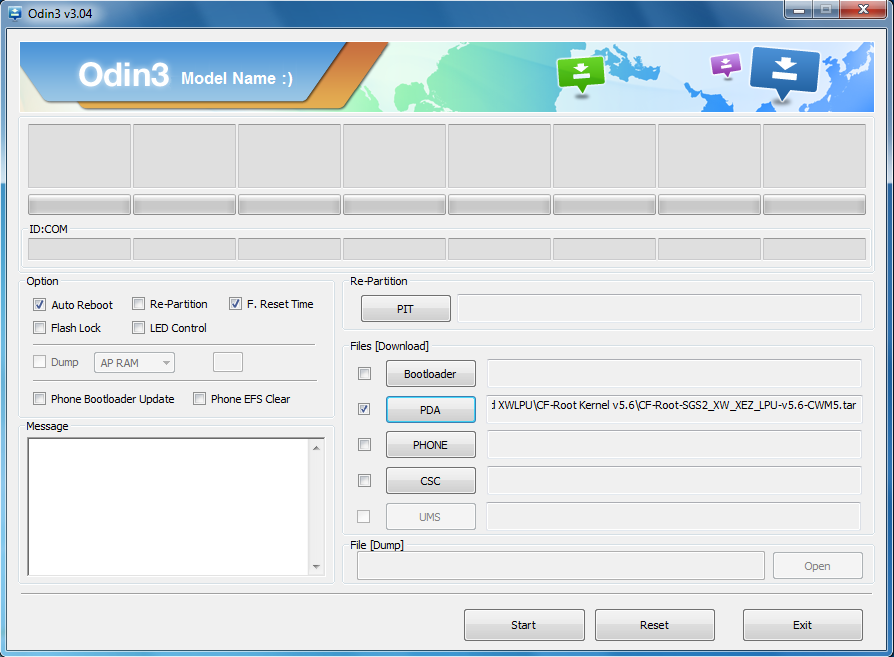
Task: Click the Start button
Action: (524, 625)
